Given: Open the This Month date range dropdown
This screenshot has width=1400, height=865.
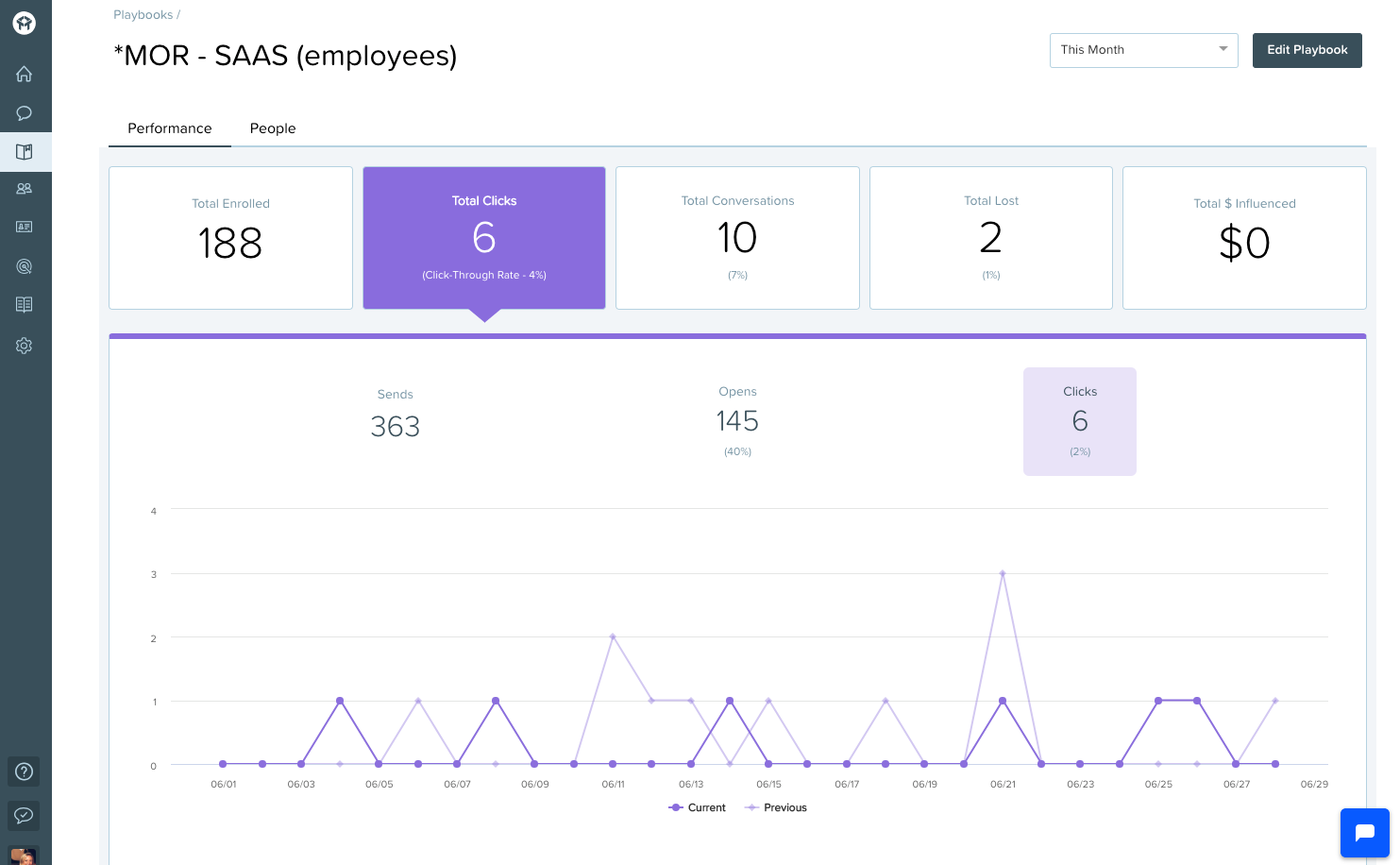Looking at the screenshot, I should point(1144,50).
